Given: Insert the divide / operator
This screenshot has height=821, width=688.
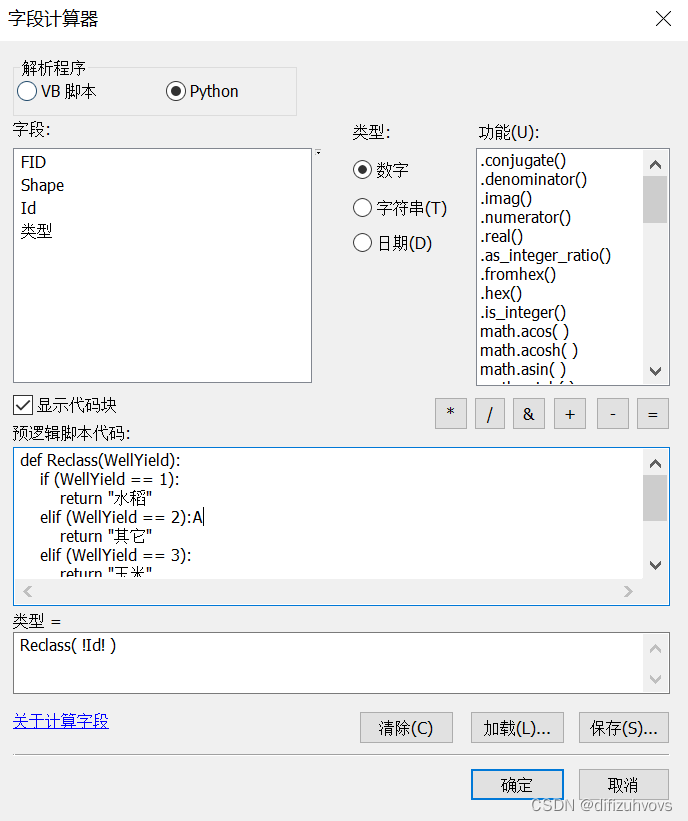Looking at the screenshot, I should (x=490, y=414).
